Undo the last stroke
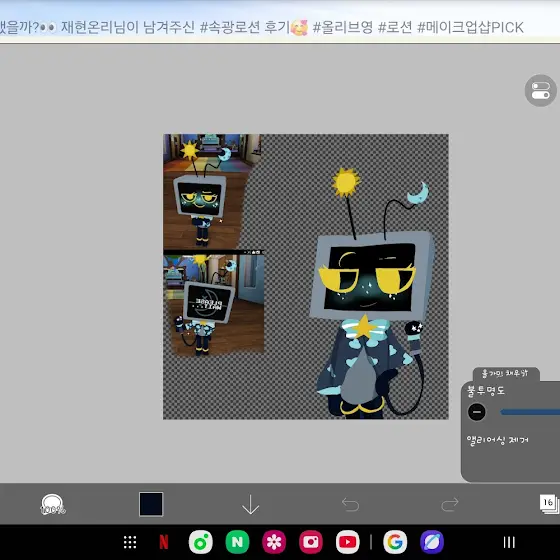Viewport: 560px width, 560px height. [x=350, y=504]
